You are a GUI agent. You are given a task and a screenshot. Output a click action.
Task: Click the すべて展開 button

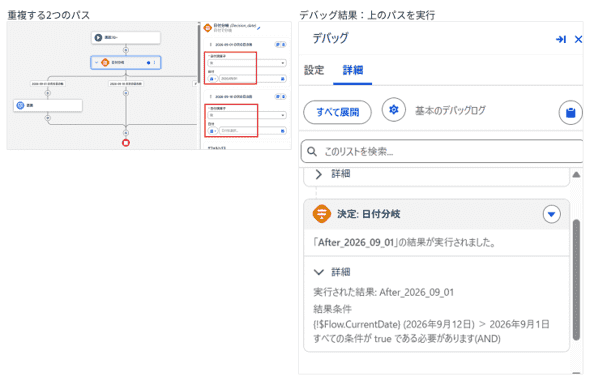click(x=338, y=112)
